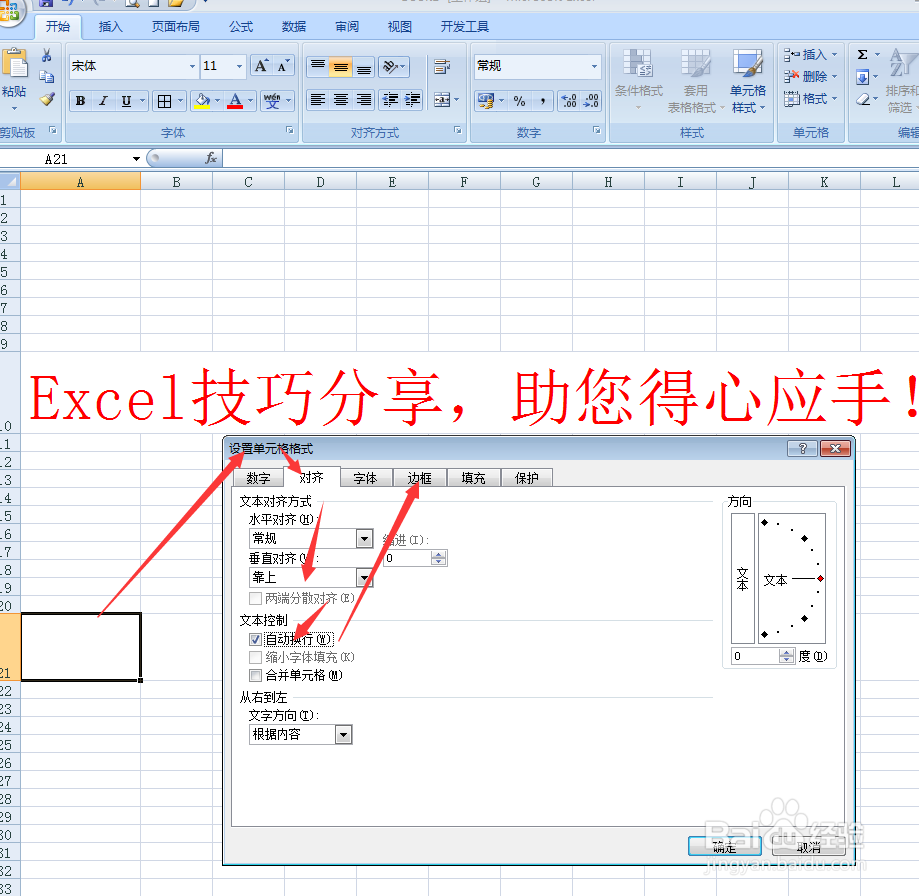
Task: Click the comma style icon
Action: 544,102
